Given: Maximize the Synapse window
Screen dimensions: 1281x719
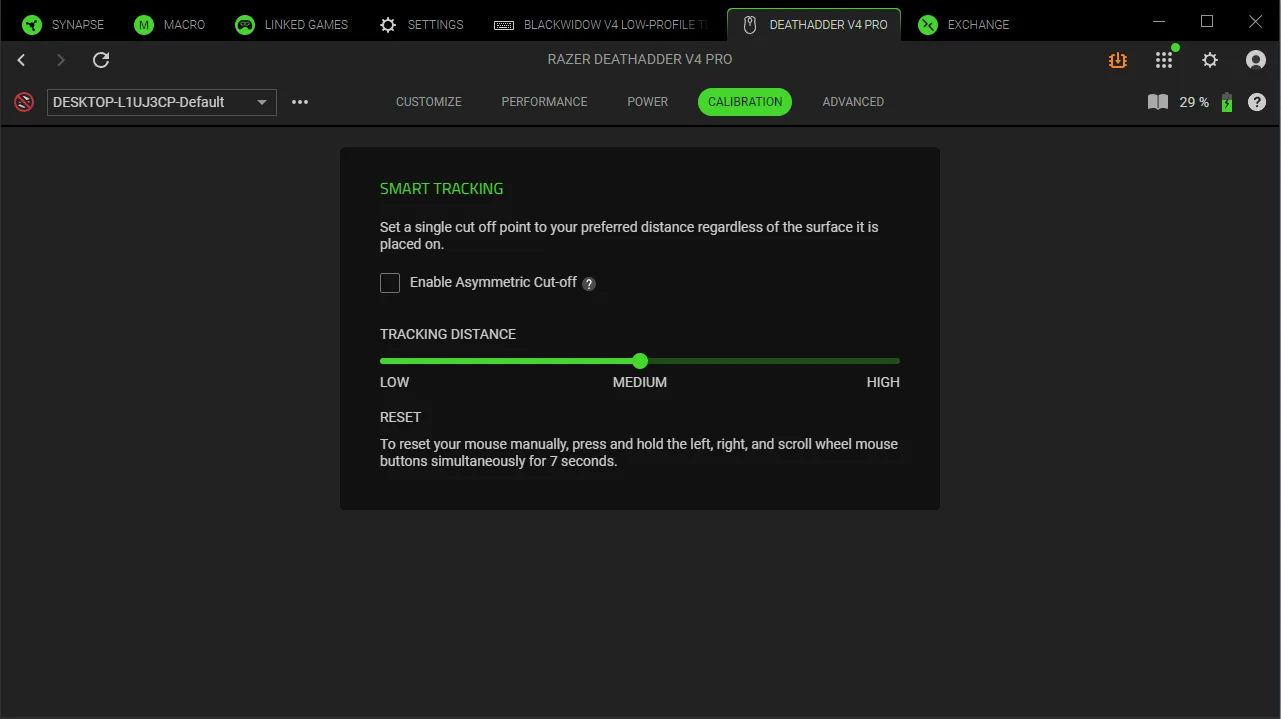Looking at the screenshot, I should click(1207, 21).
